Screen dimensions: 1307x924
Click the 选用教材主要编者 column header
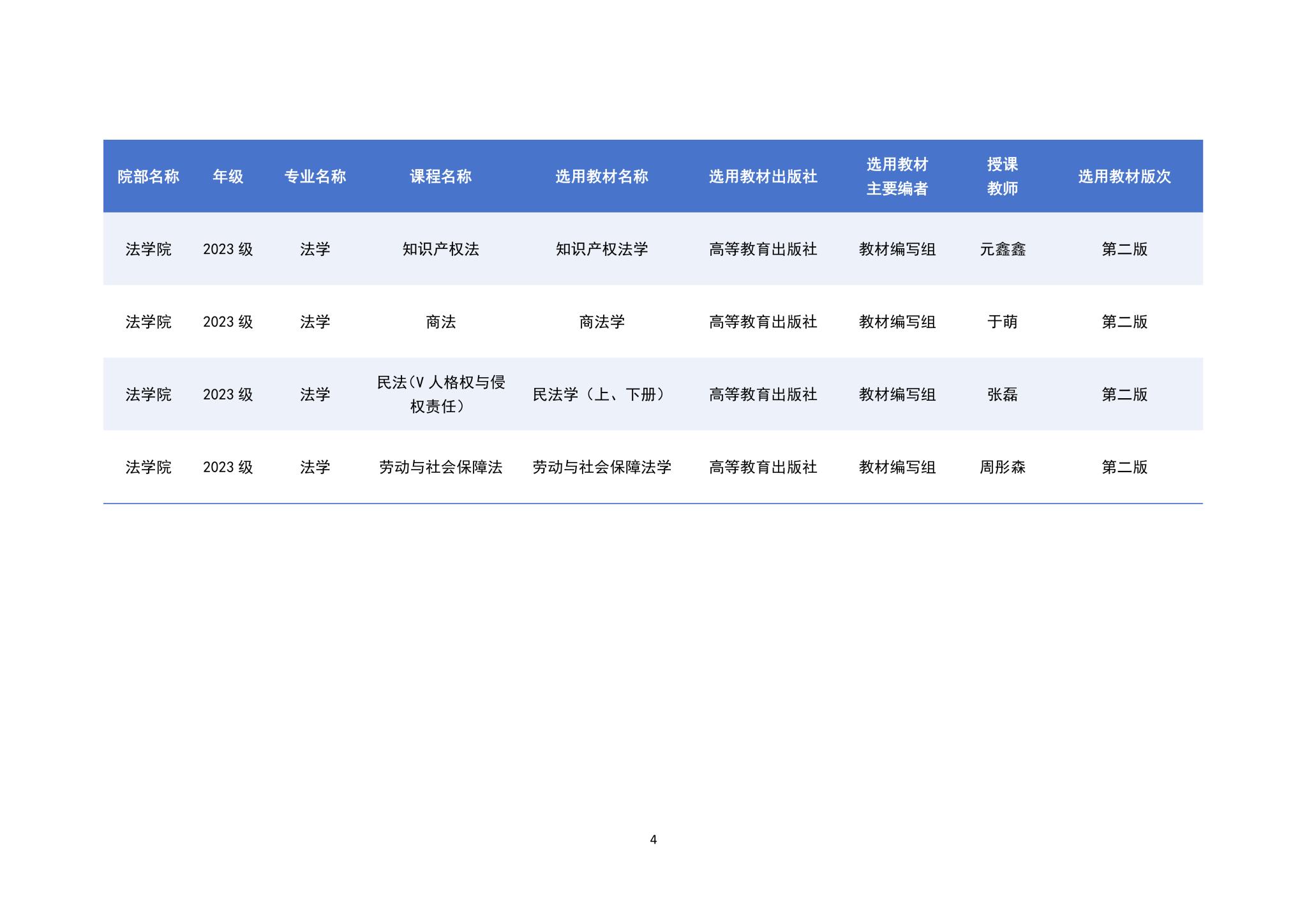click(897, 177)
